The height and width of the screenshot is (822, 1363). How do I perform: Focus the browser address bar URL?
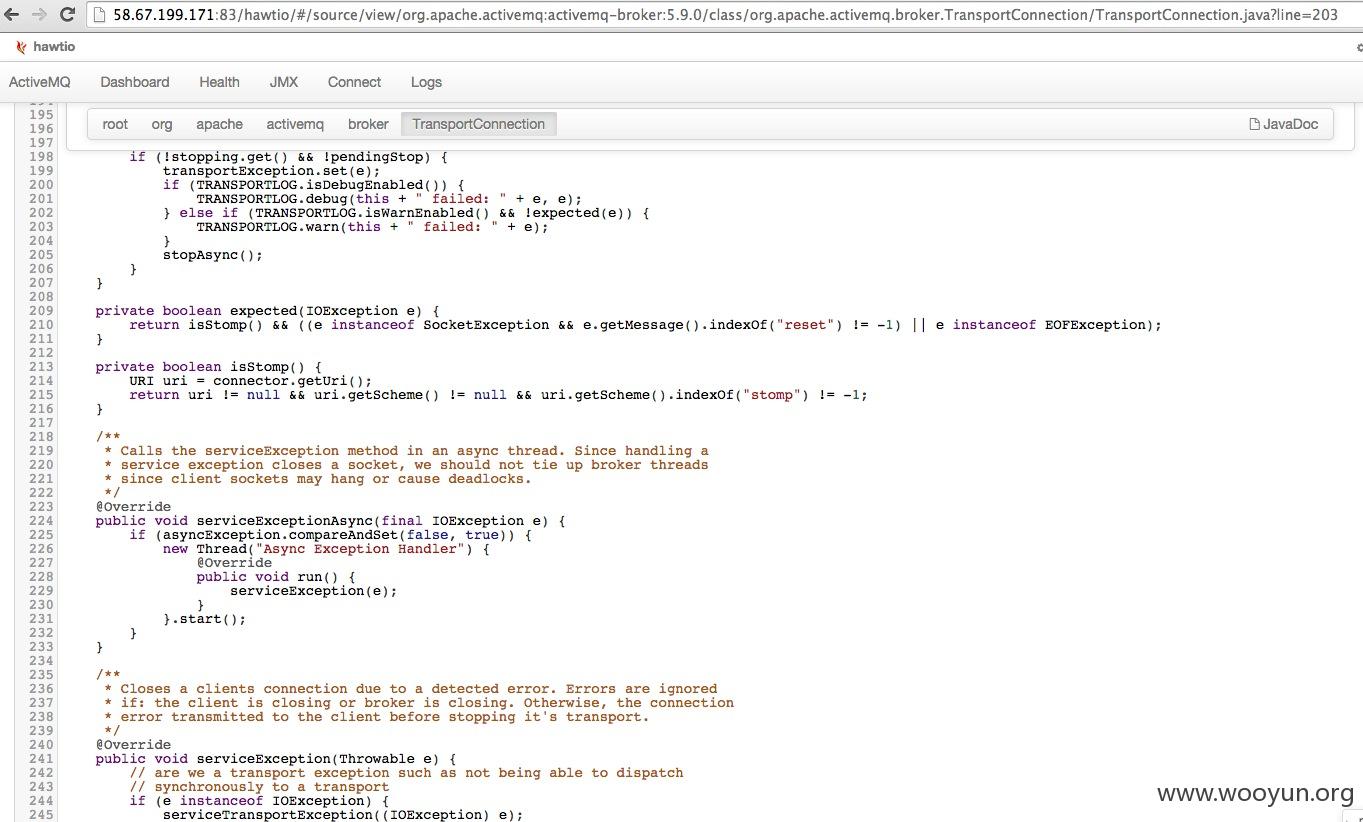point(725,14)
